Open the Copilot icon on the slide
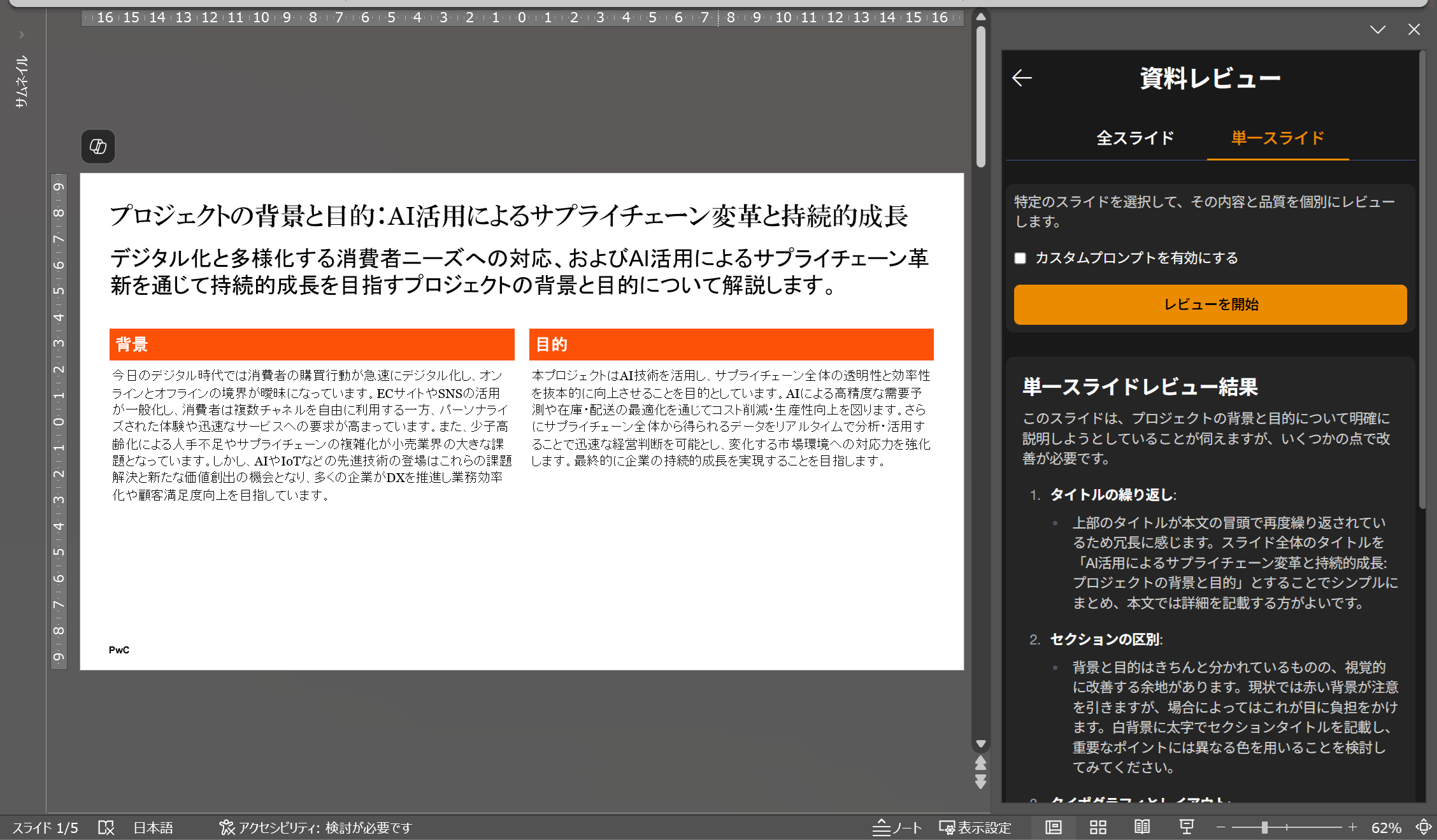Image resolution: width=1437 pixels, height=840 pixels. 98,146
